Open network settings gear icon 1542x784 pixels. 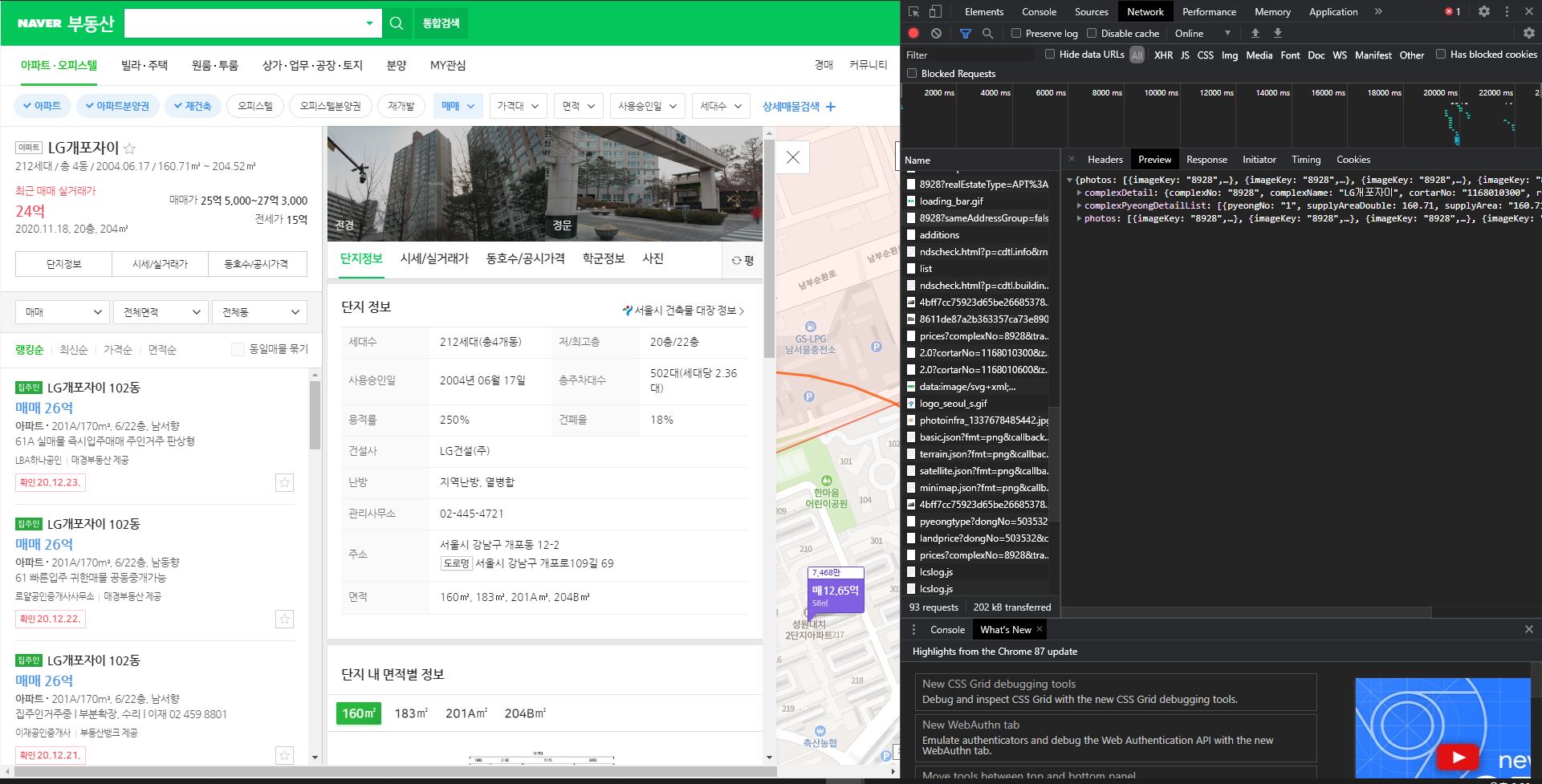coord(1529,33)
